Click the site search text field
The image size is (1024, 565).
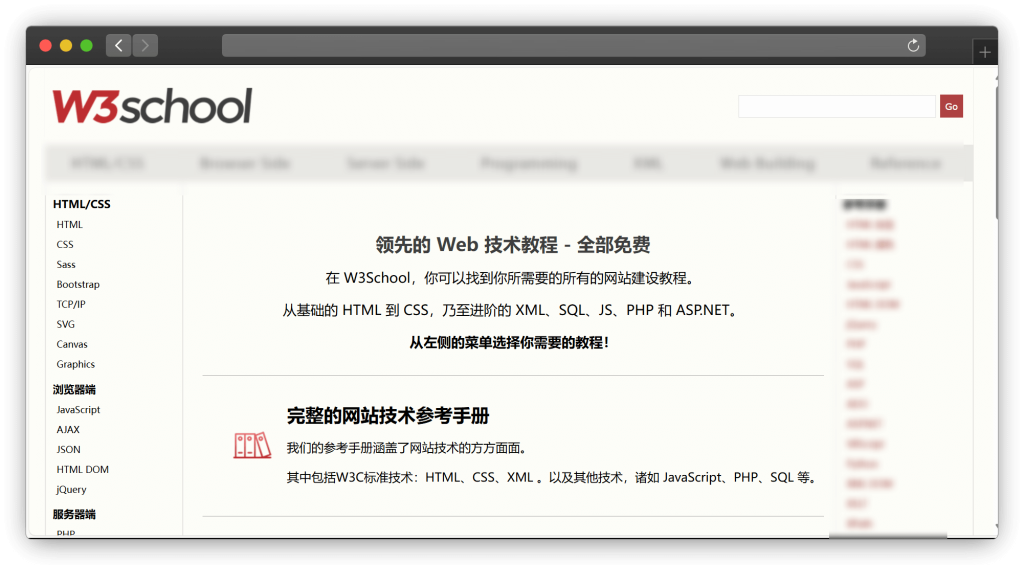point(837,106)
